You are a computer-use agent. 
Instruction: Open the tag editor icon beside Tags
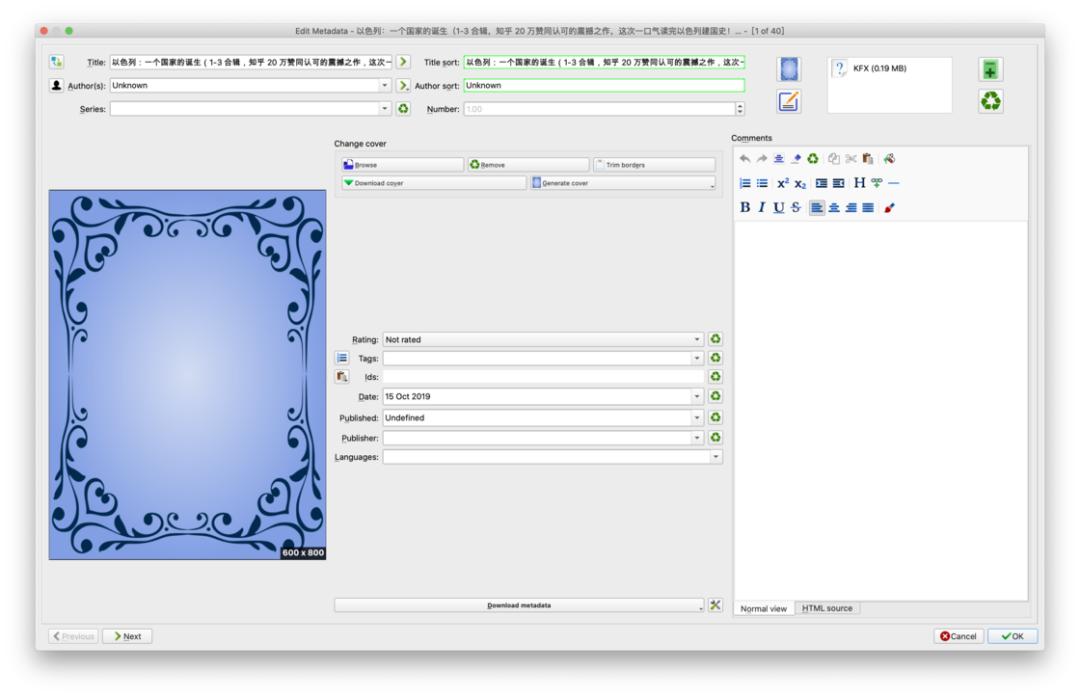341,358
